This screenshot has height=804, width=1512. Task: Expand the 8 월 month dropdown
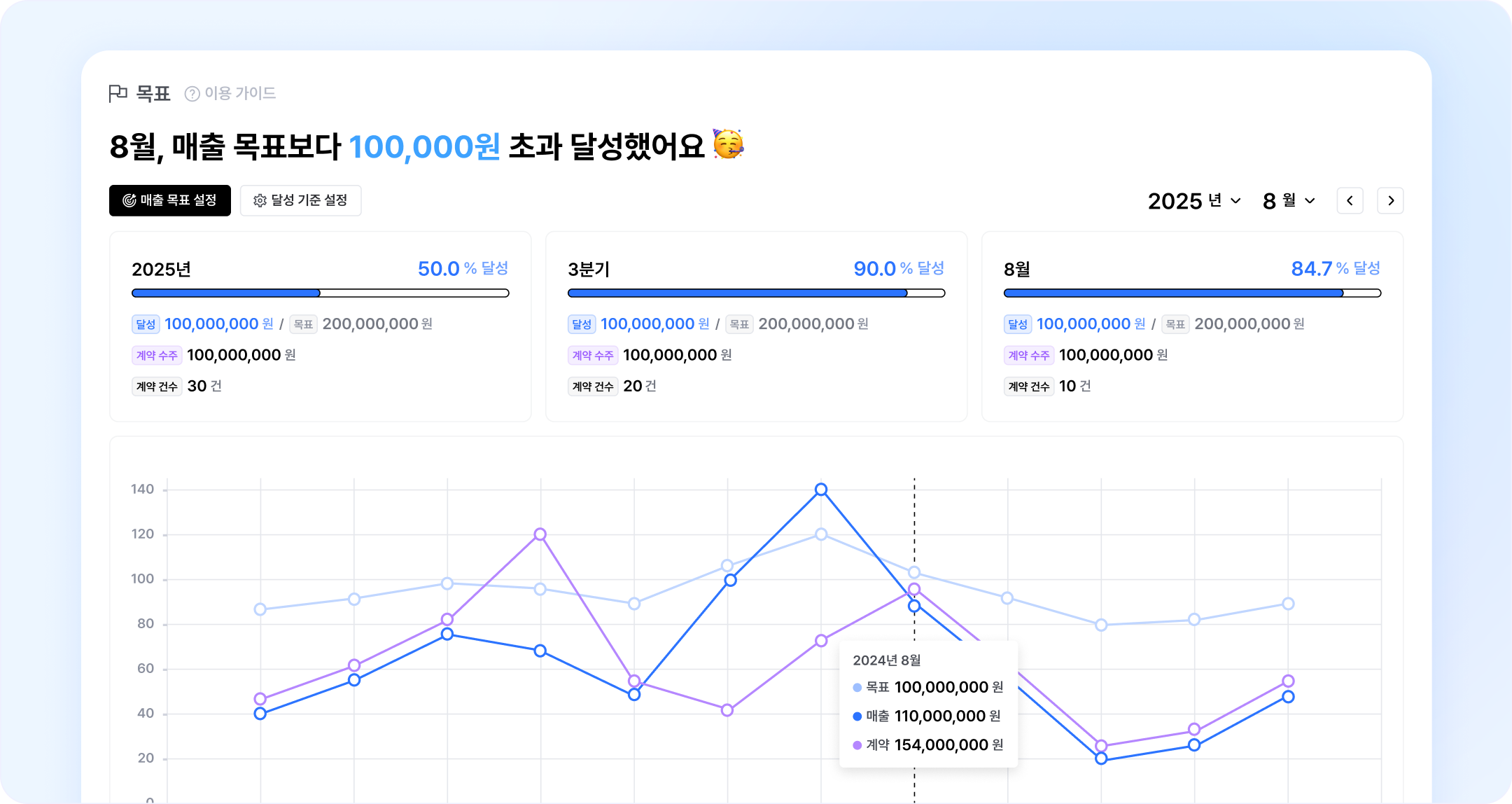[x=1289, y=201]
